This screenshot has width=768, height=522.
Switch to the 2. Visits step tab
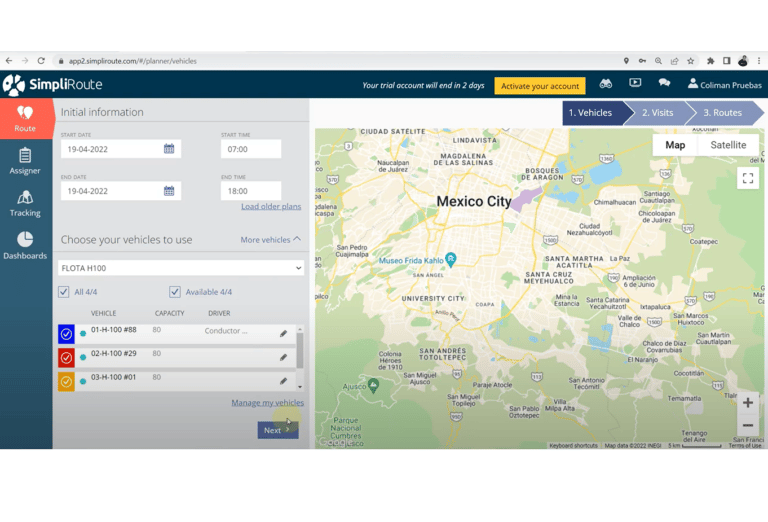point(657,113)
